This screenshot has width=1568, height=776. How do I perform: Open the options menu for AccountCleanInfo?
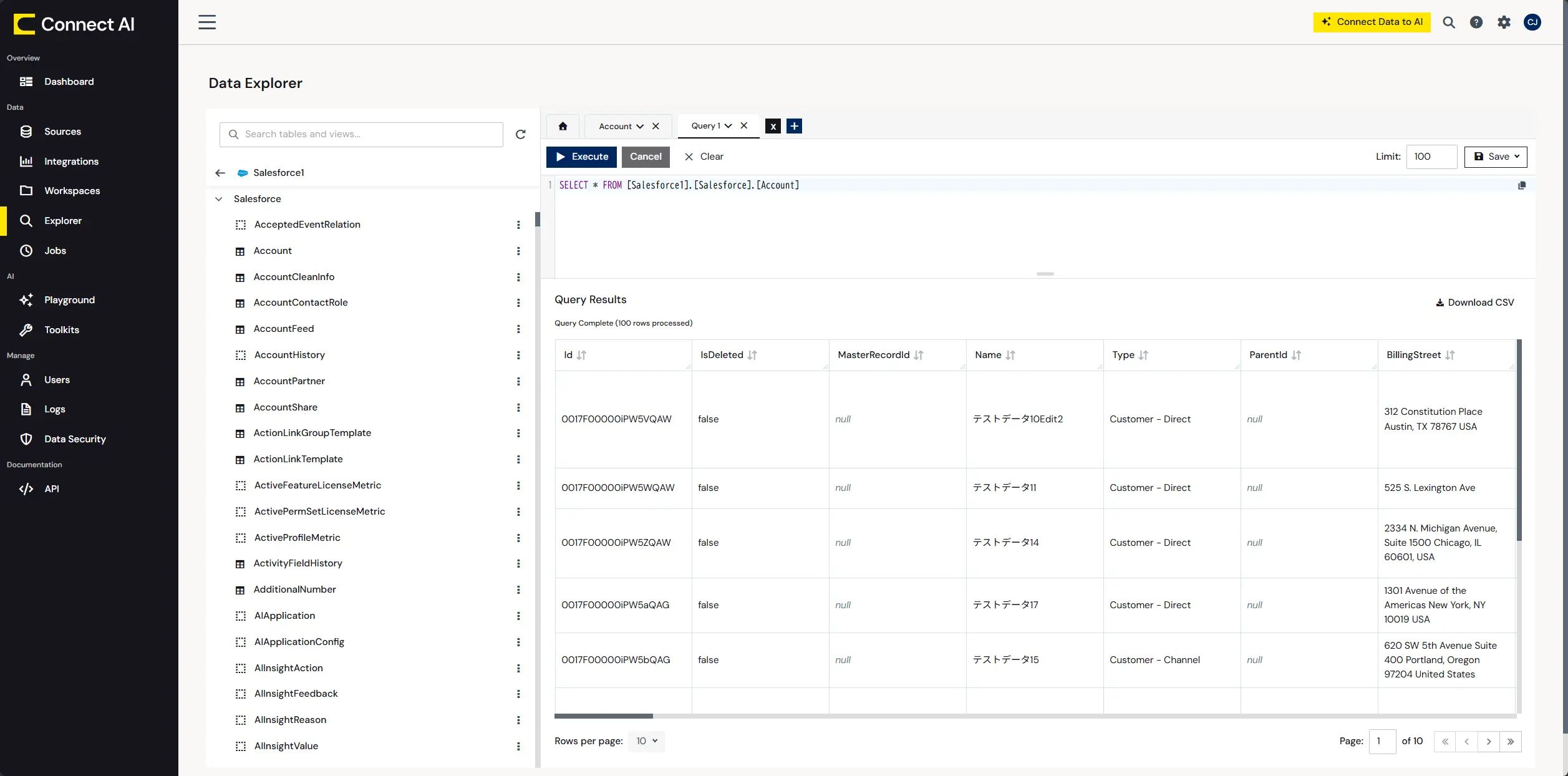click(x=518, y=277)
